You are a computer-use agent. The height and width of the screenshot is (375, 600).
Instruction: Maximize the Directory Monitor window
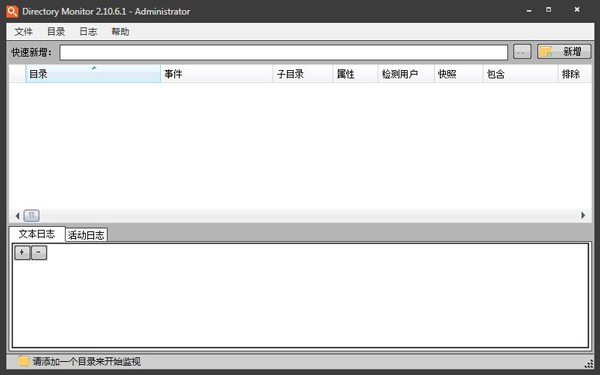549,10
